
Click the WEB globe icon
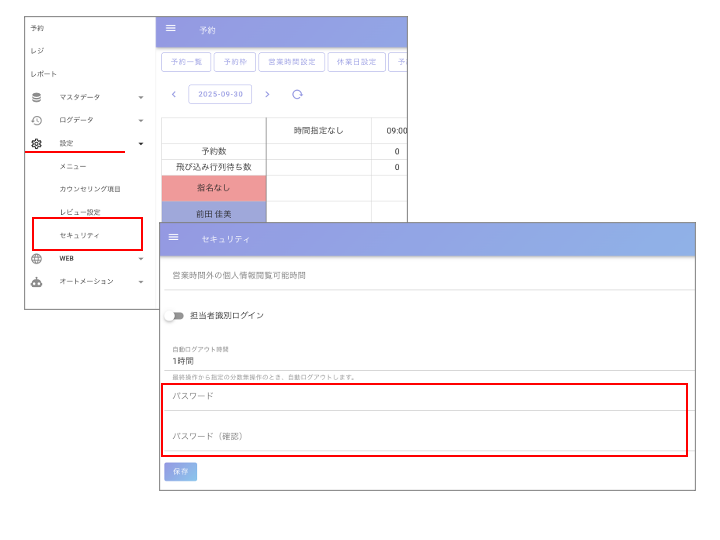pos(37,258)
